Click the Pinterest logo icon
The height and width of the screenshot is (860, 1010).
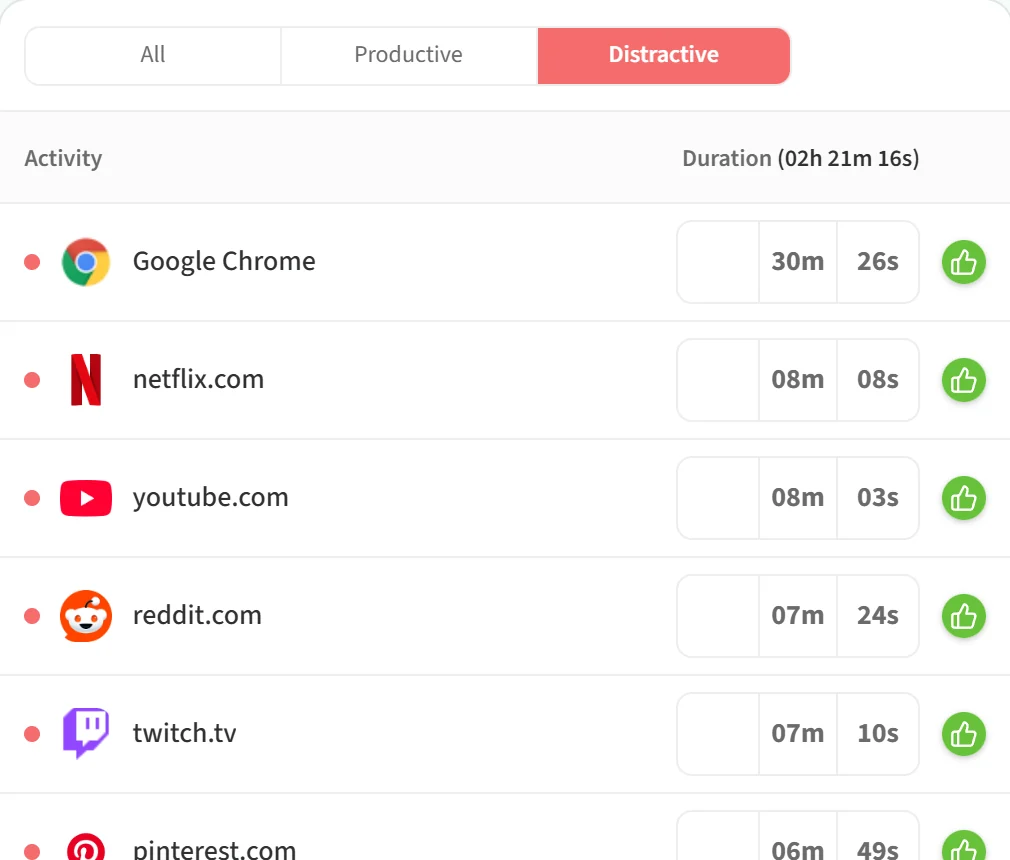[x=86, y=848]
